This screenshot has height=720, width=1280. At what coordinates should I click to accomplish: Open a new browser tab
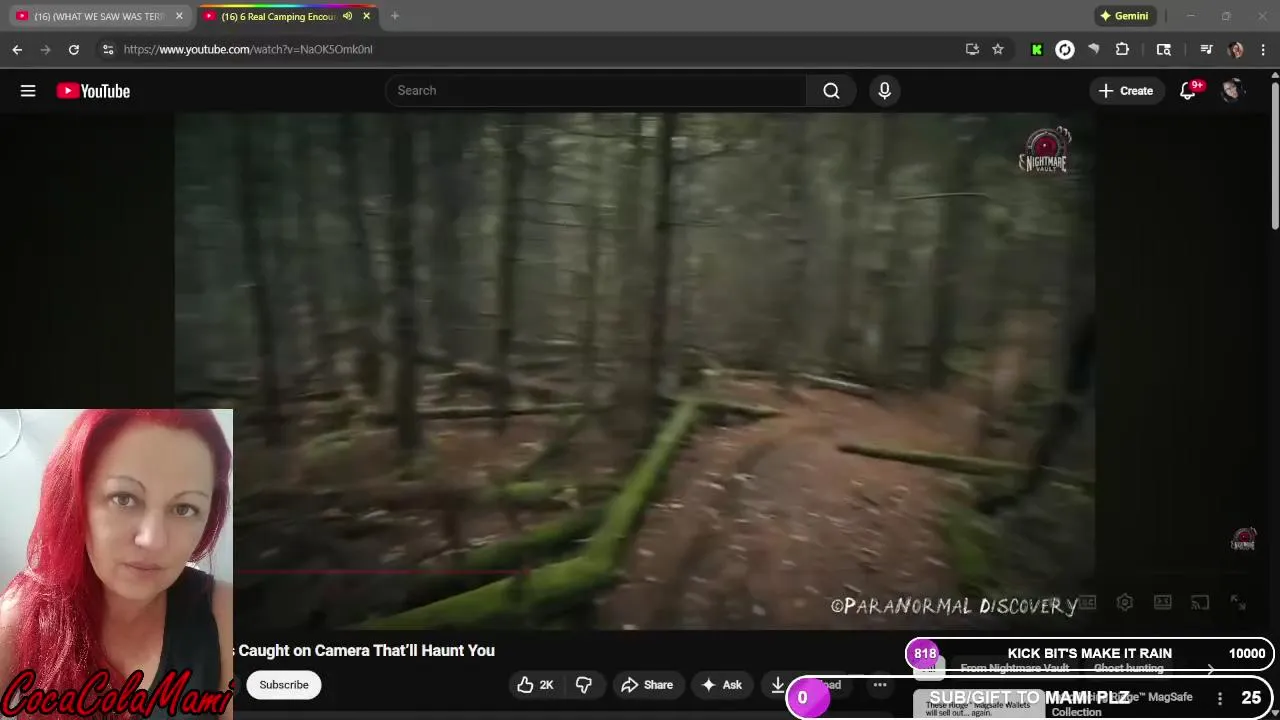395,16
